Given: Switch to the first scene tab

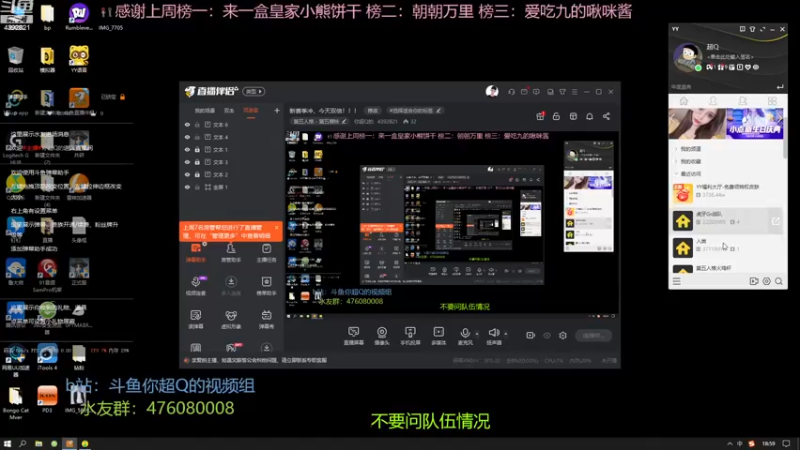Looking at the screenshot, I should coord(205,110).
